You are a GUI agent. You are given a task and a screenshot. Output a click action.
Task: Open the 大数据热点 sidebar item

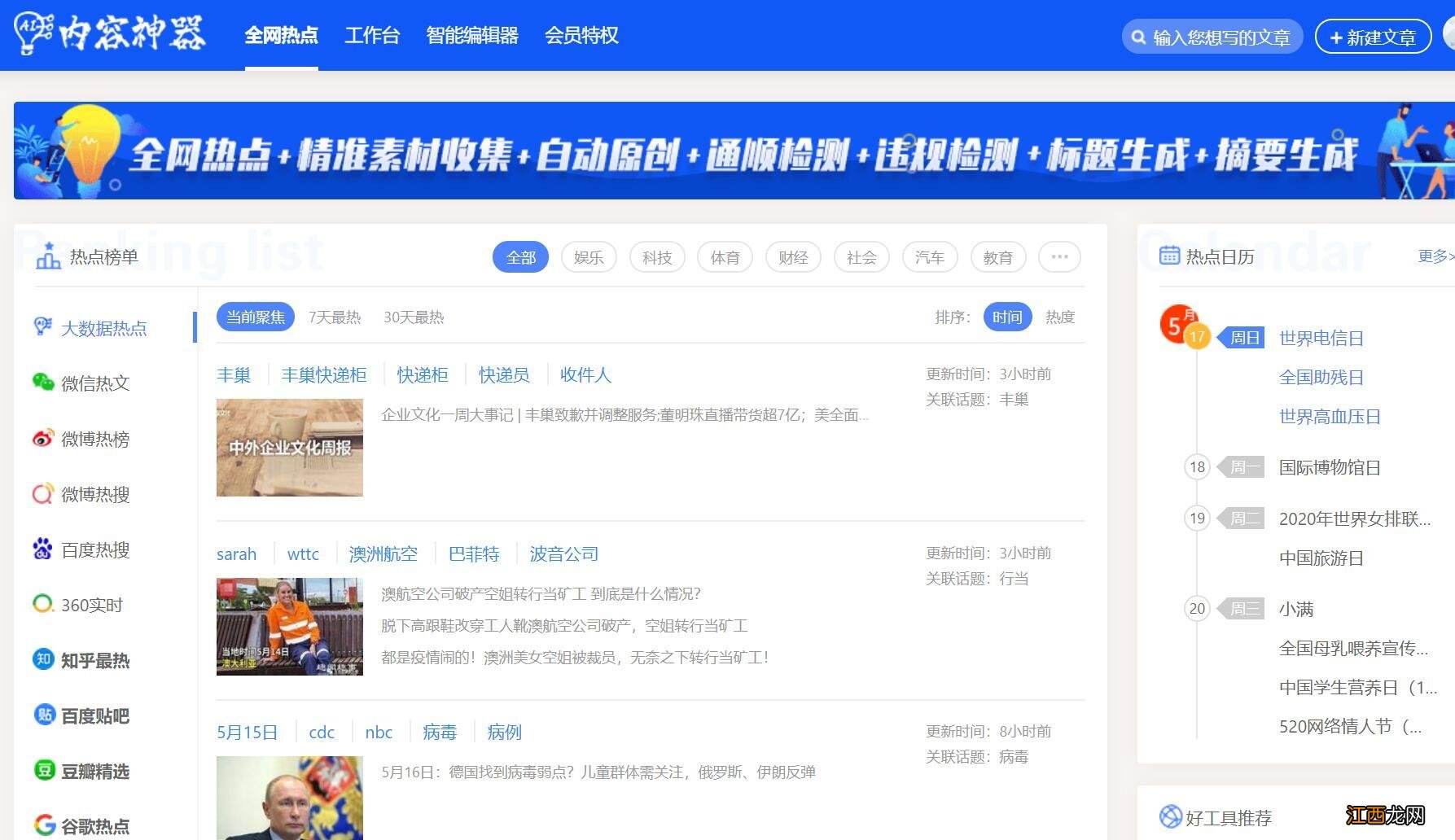[104, 328]
